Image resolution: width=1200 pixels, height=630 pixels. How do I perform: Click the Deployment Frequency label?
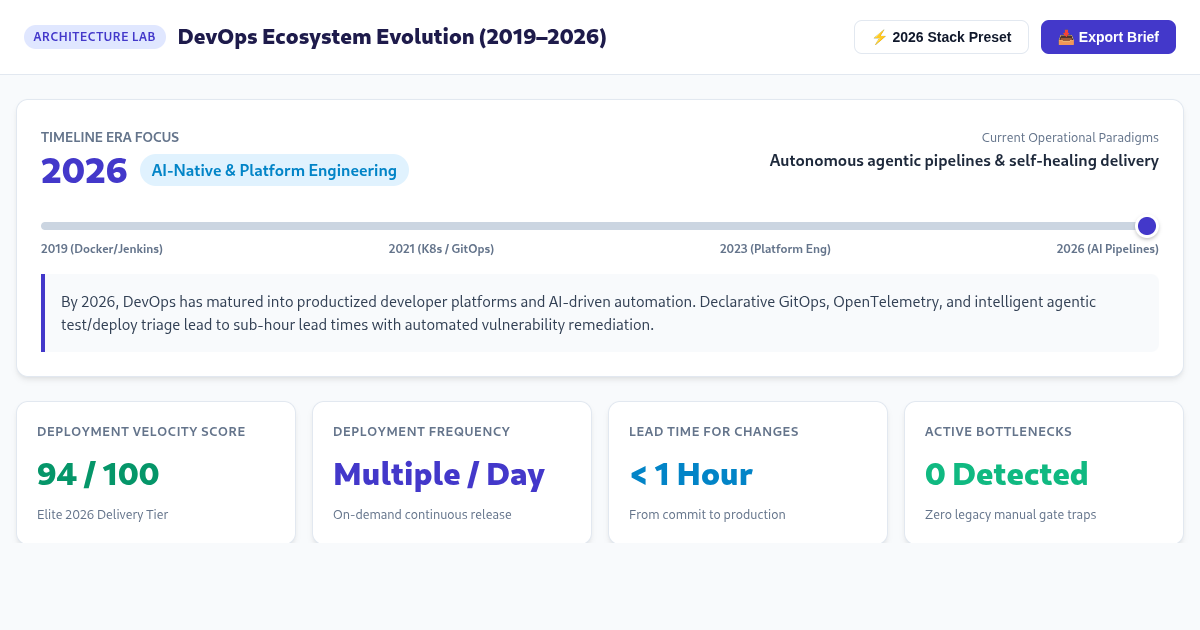click(421, 432)
